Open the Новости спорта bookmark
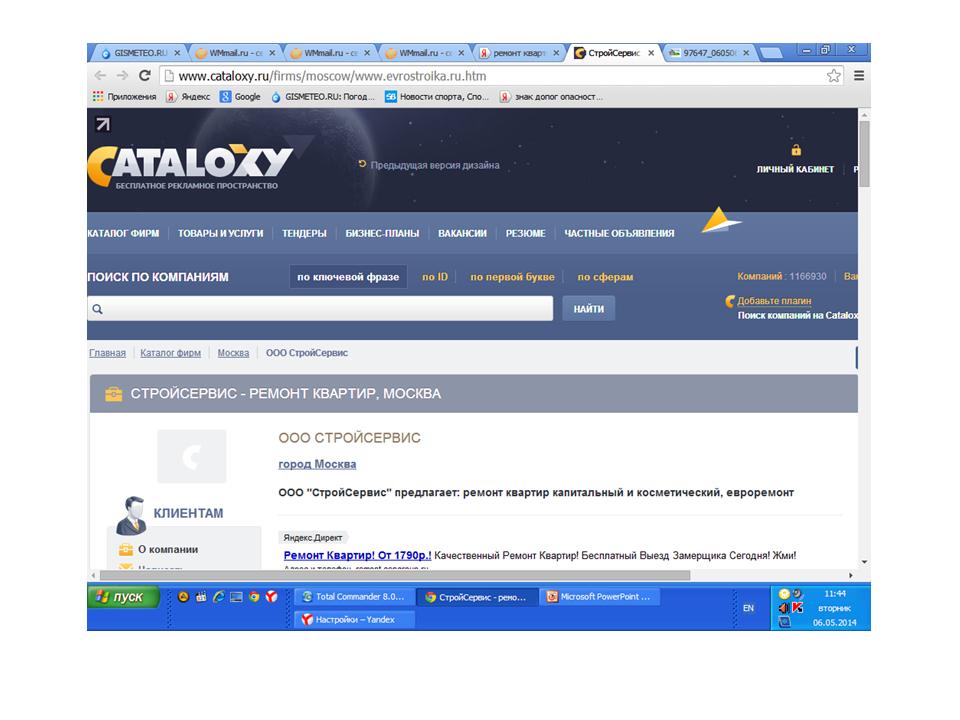Viewport: 960px width, 720px height. pyautogui.click(x=437, y=97)
